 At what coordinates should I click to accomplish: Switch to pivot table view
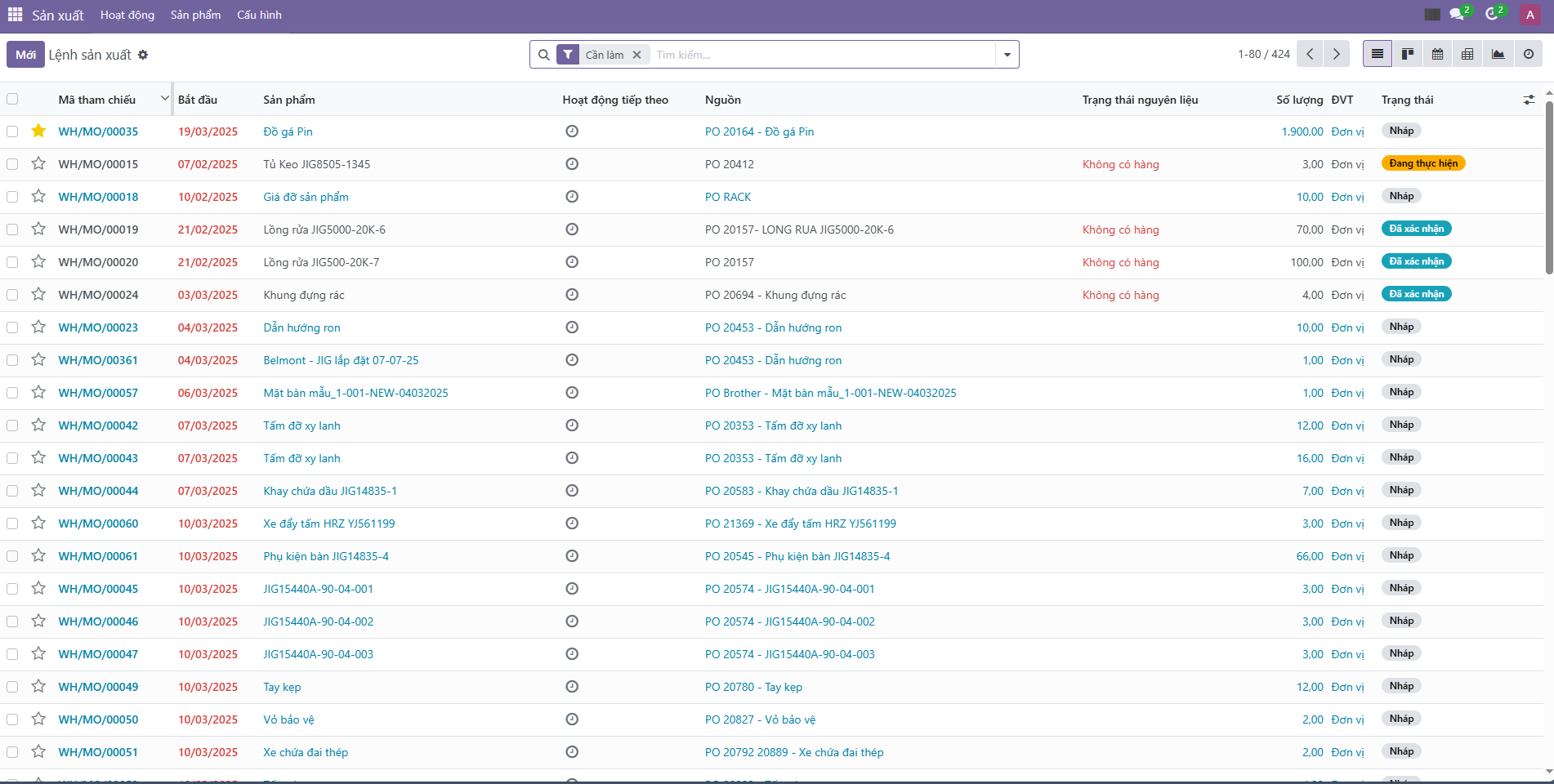click(x=1467, y=54)
